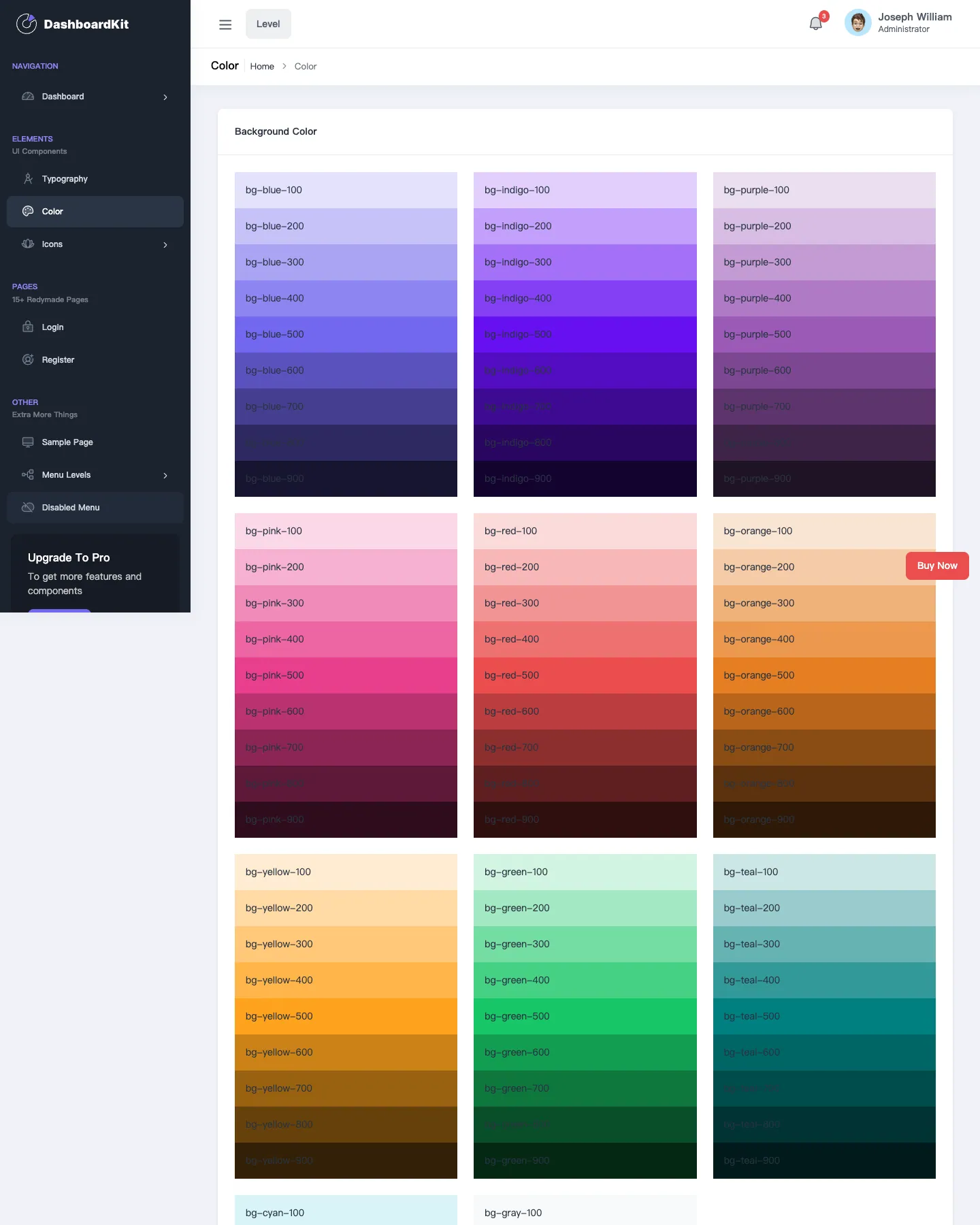Click the Dashboard speedometer icon

pyautogui.click(x=28, y=97)
